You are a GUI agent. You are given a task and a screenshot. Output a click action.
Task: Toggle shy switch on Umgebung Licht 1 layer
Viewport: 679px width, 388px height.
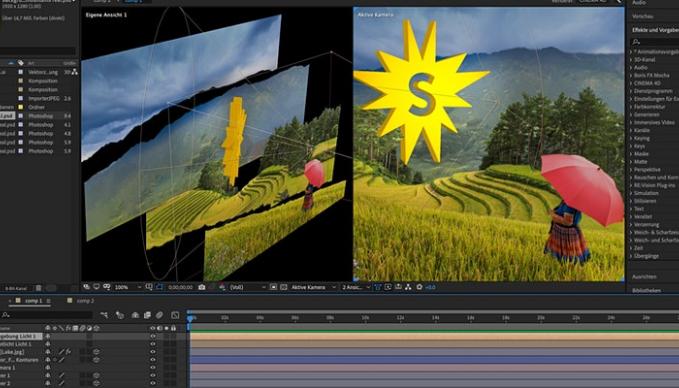48,336
